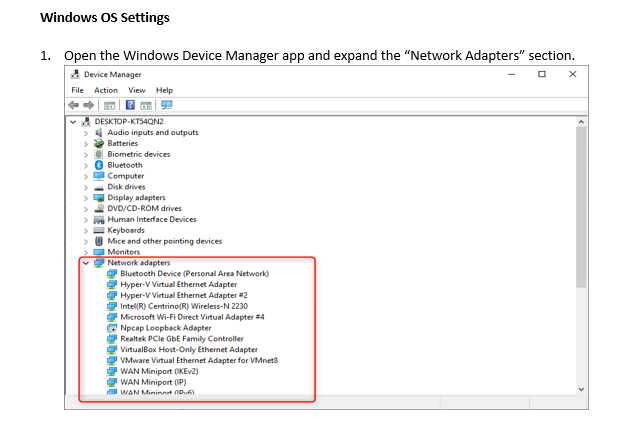Image resolution: width=635 pixels, height=428 pixels.
Task: Click the Device Manager title bar icon
Action: click(x=75, y=75)
